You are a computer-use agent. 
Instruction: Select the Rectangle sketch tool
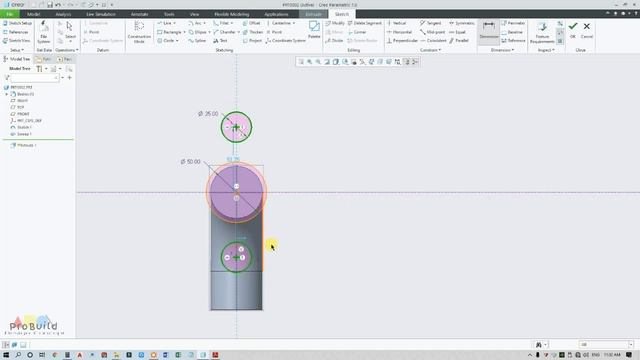coord(169,32)
